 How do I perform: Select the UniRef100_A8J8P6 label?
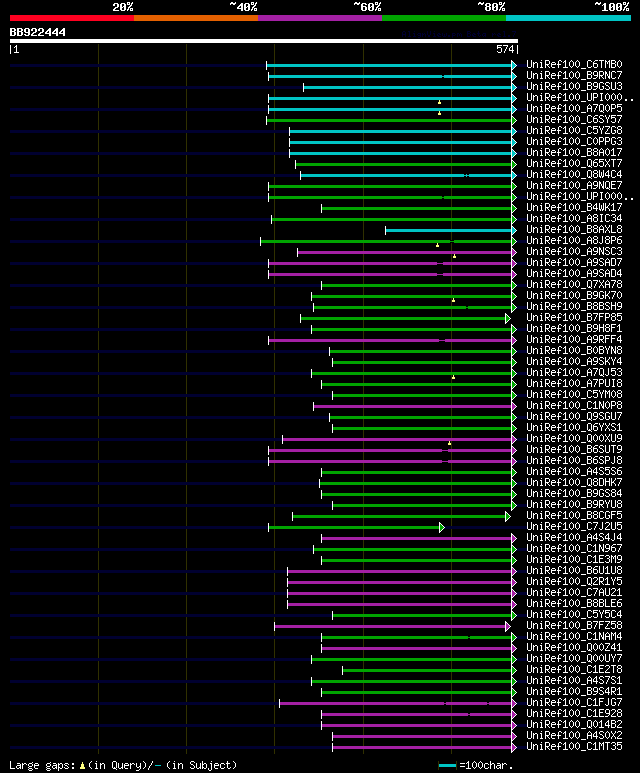tap(574, 241)
